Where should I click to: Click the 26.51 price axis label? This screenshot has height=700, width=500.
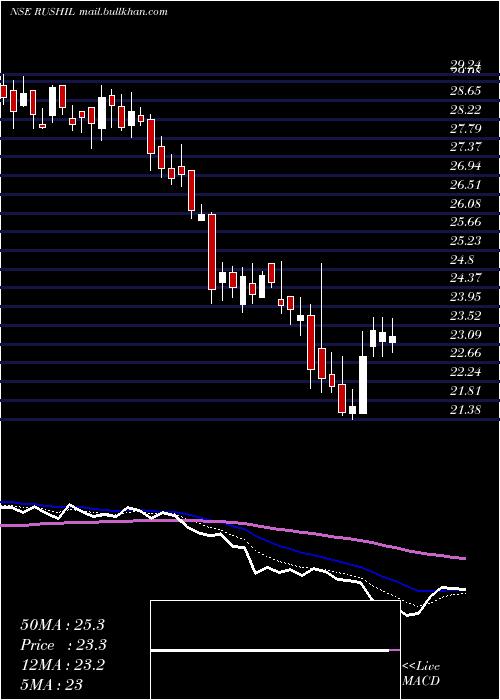point(465,185)
